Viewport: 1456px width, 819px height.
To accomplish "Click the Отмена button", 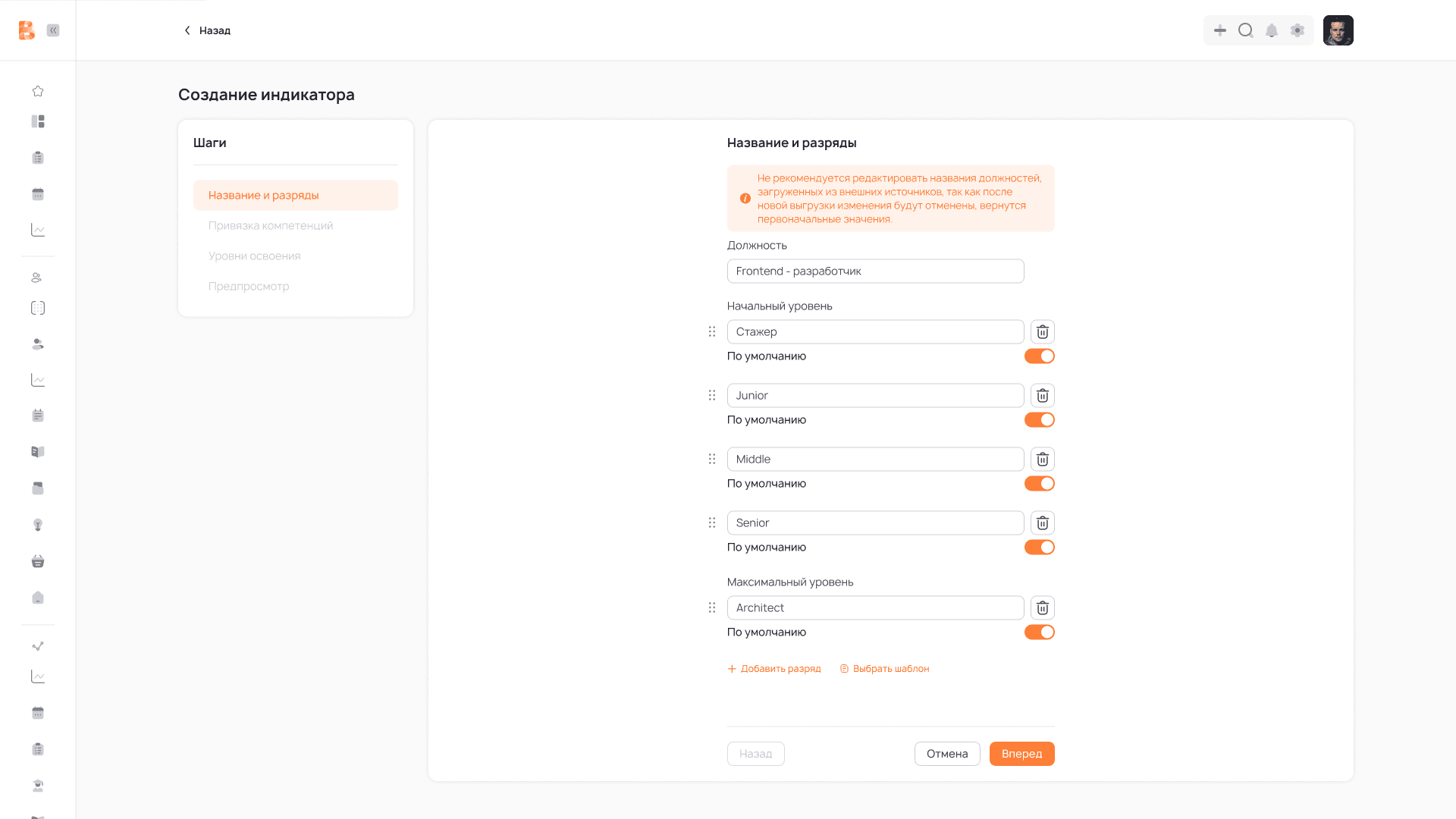I will [946, 754].
